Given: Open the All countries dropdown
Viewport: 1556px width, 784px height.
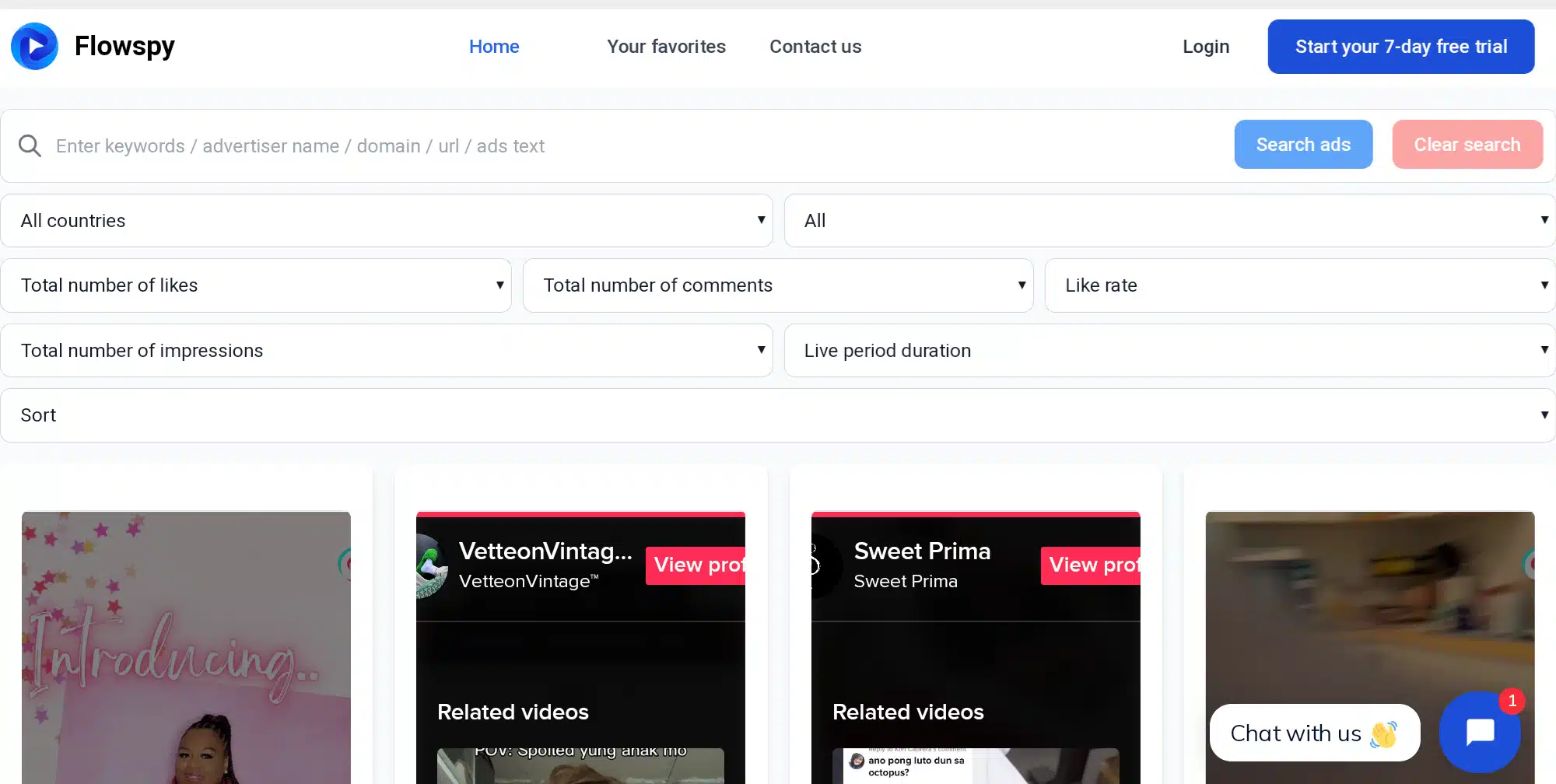Looking at the screenshot, I should coord(387,220).
